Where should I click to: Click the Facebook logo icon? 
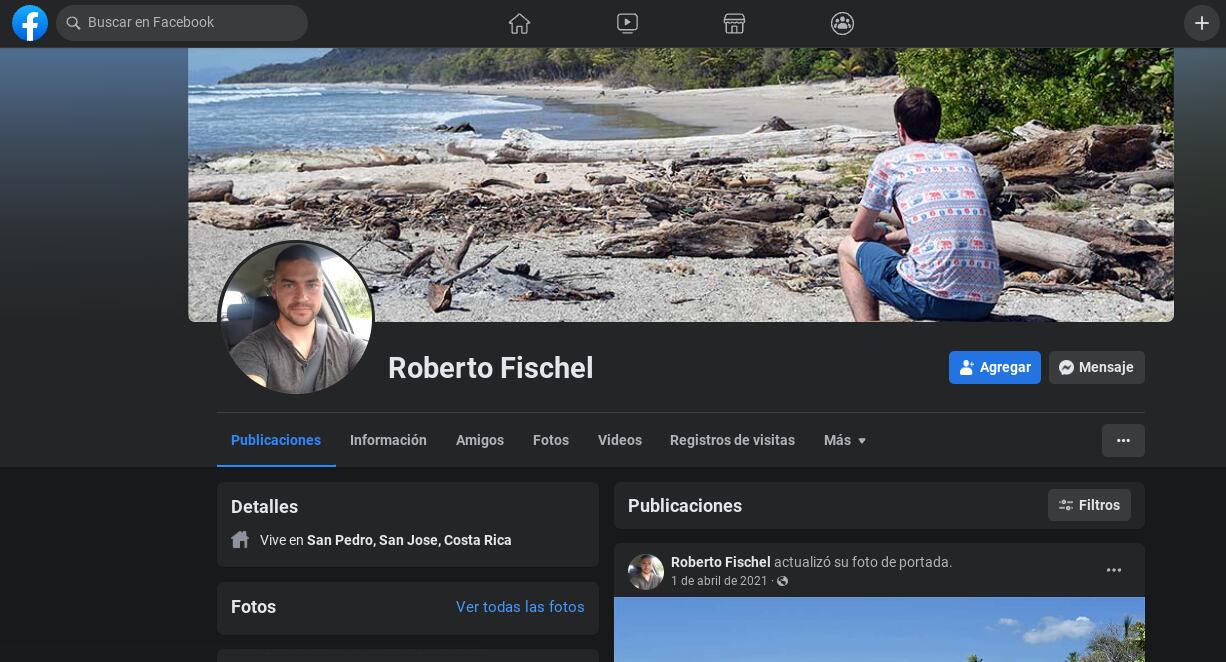pyautogui.click(x=30, y=23)
